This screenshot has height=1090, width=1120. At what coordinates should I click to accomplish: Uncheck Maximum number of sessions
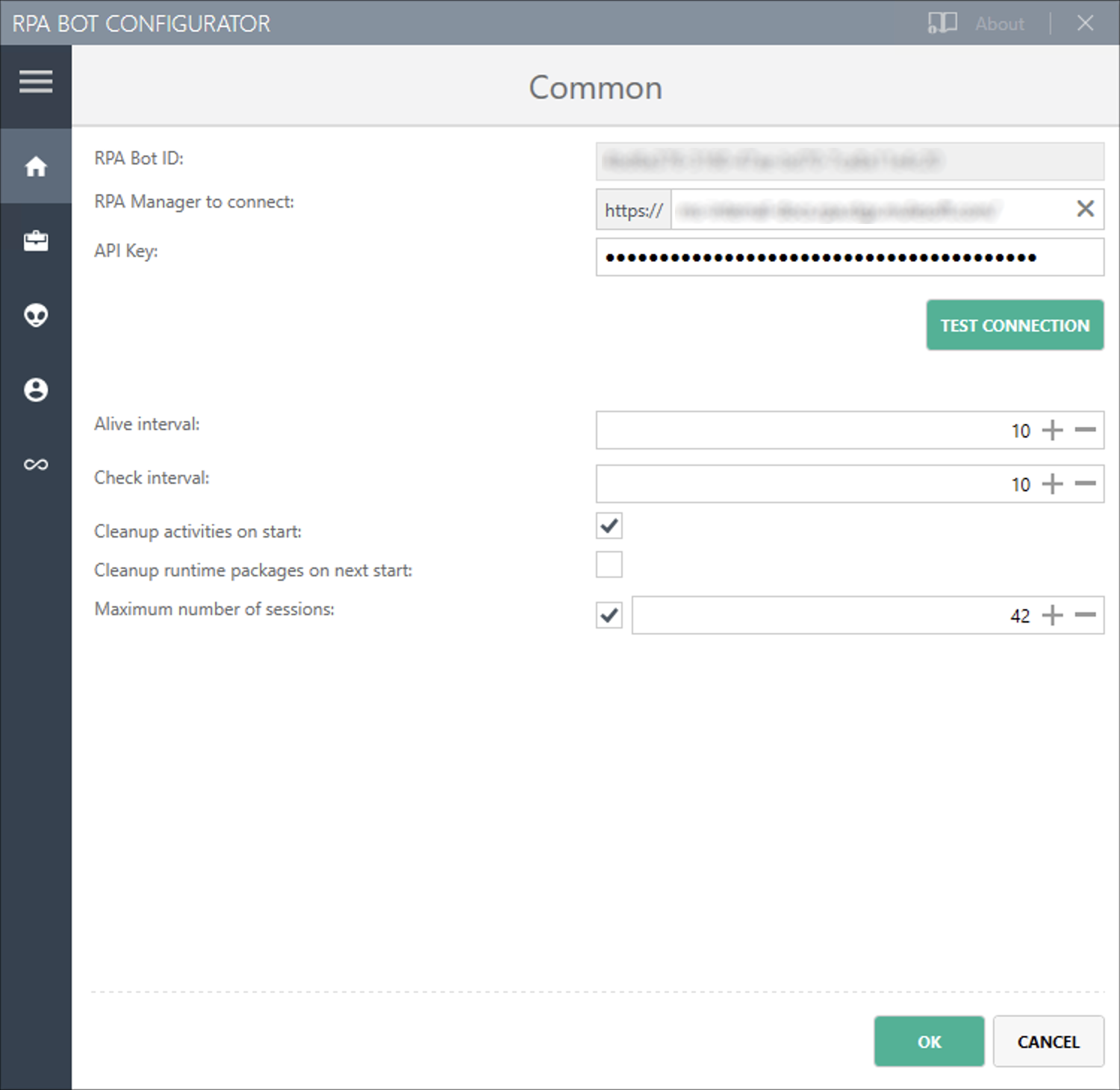click(x=608, y=614)
